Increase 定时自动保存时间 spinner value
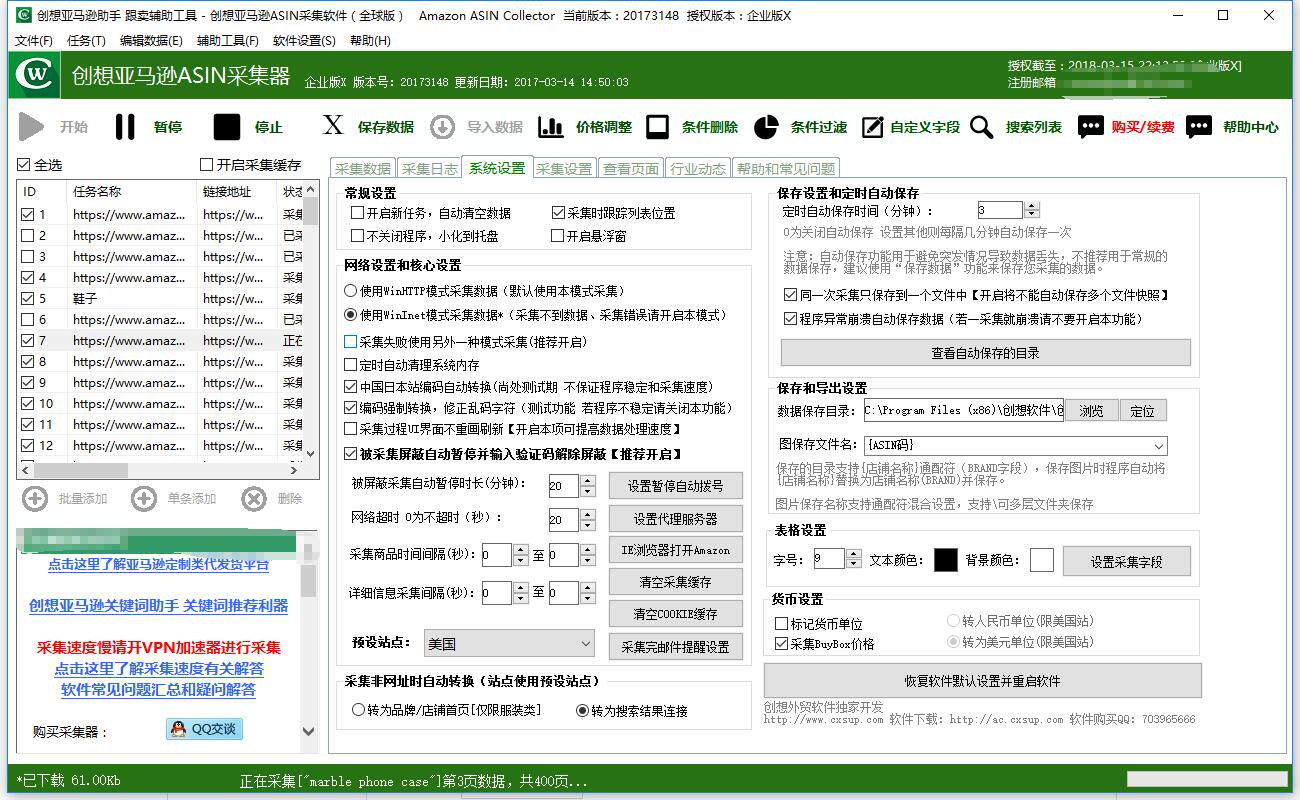 [1032, 206]
